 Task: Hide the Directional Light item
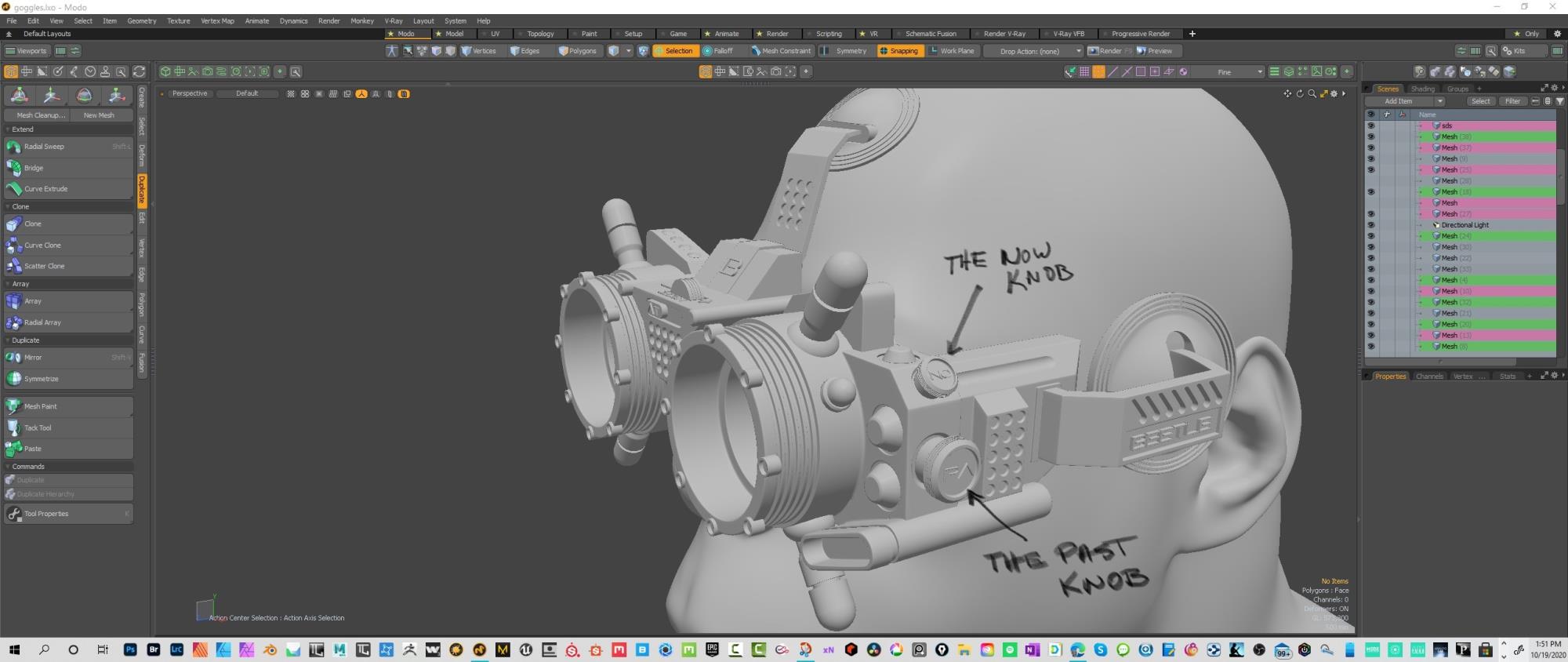click(x=1370, y=225)
